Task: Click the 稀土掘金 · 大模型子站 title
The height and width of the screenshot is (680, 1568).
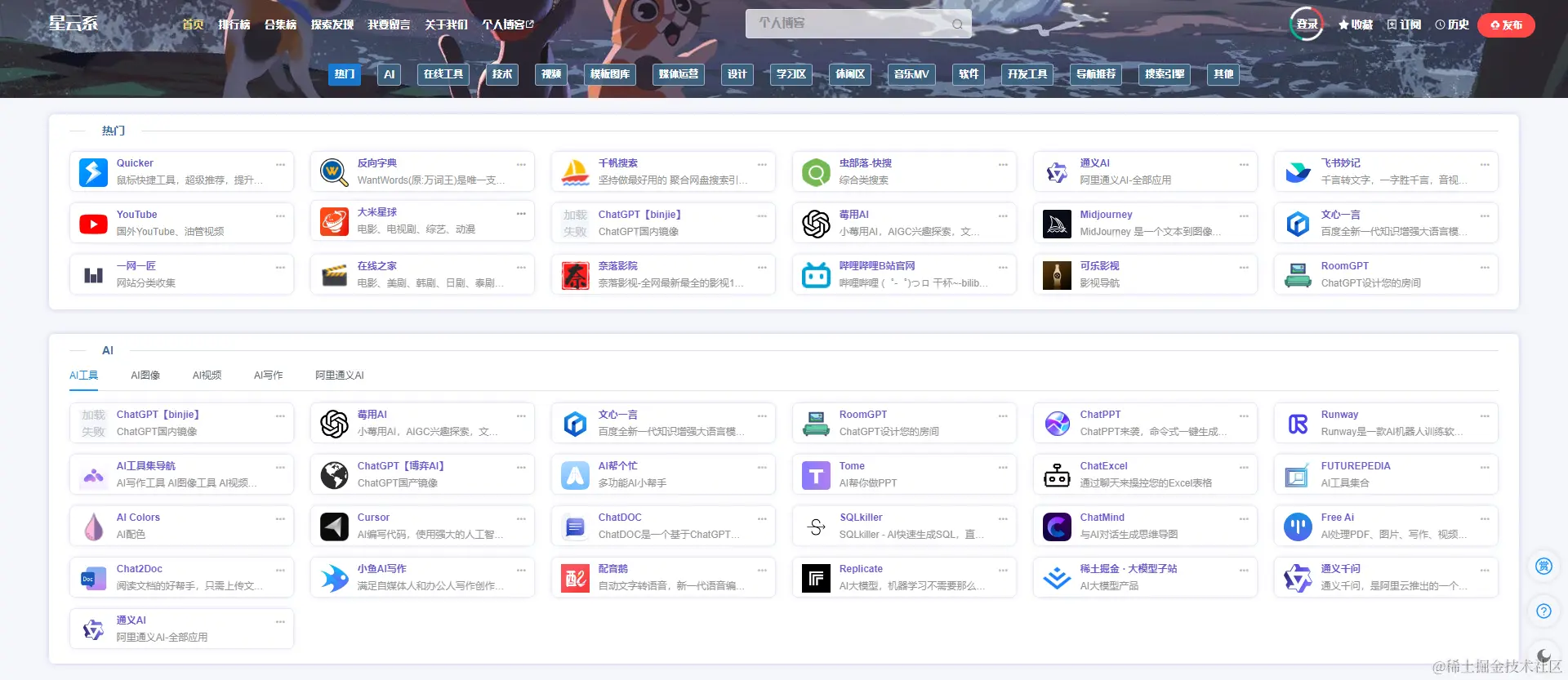Action: (1129, 569)
